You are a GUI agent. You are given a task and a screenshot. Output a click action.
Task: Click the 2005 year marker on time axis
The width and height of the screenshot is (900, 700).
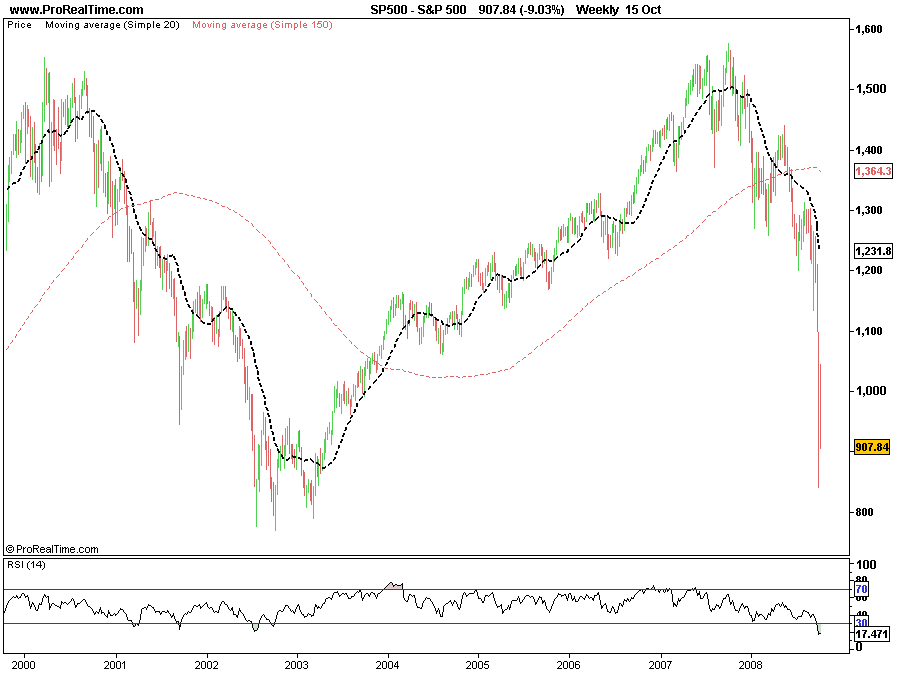[x=477, y=665]
